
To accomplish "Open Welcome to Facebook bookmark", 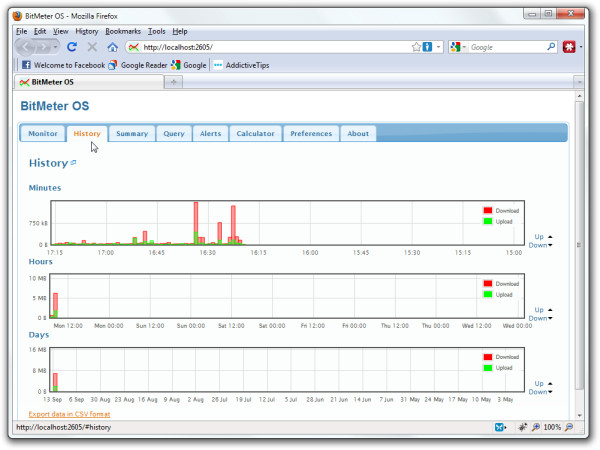I will point(64,65).
